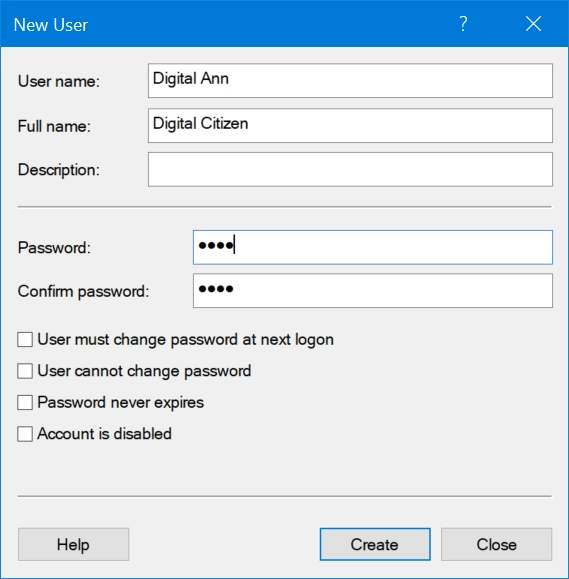Screen dimensions: 569x579
Task: Click the Create button
Action: click(x=375, y=544)
